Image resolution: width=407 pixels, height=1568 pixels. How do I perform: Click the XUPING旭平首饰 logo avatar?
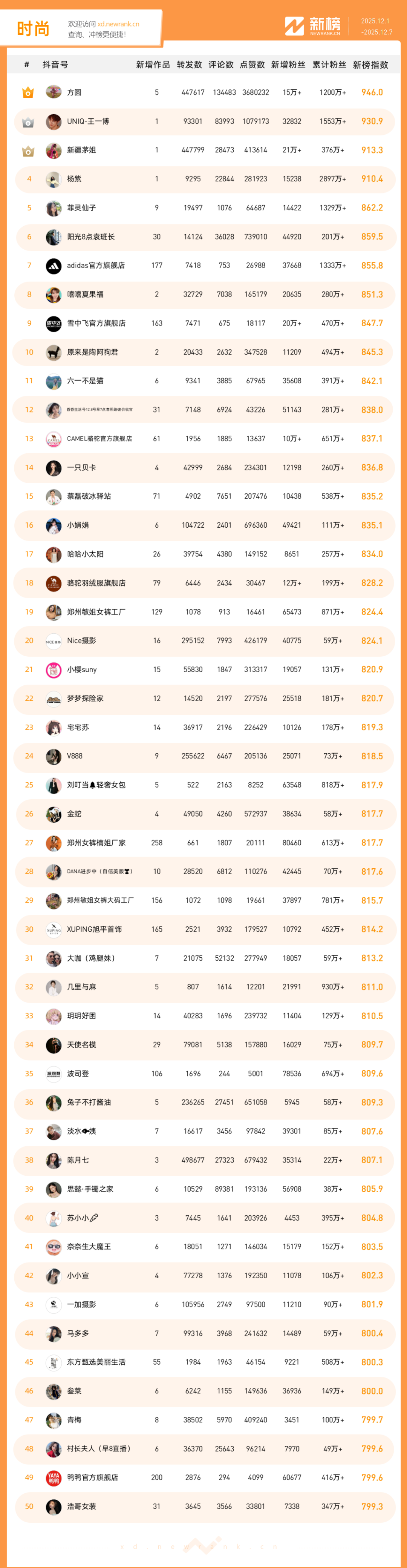[x=54, y=929]
